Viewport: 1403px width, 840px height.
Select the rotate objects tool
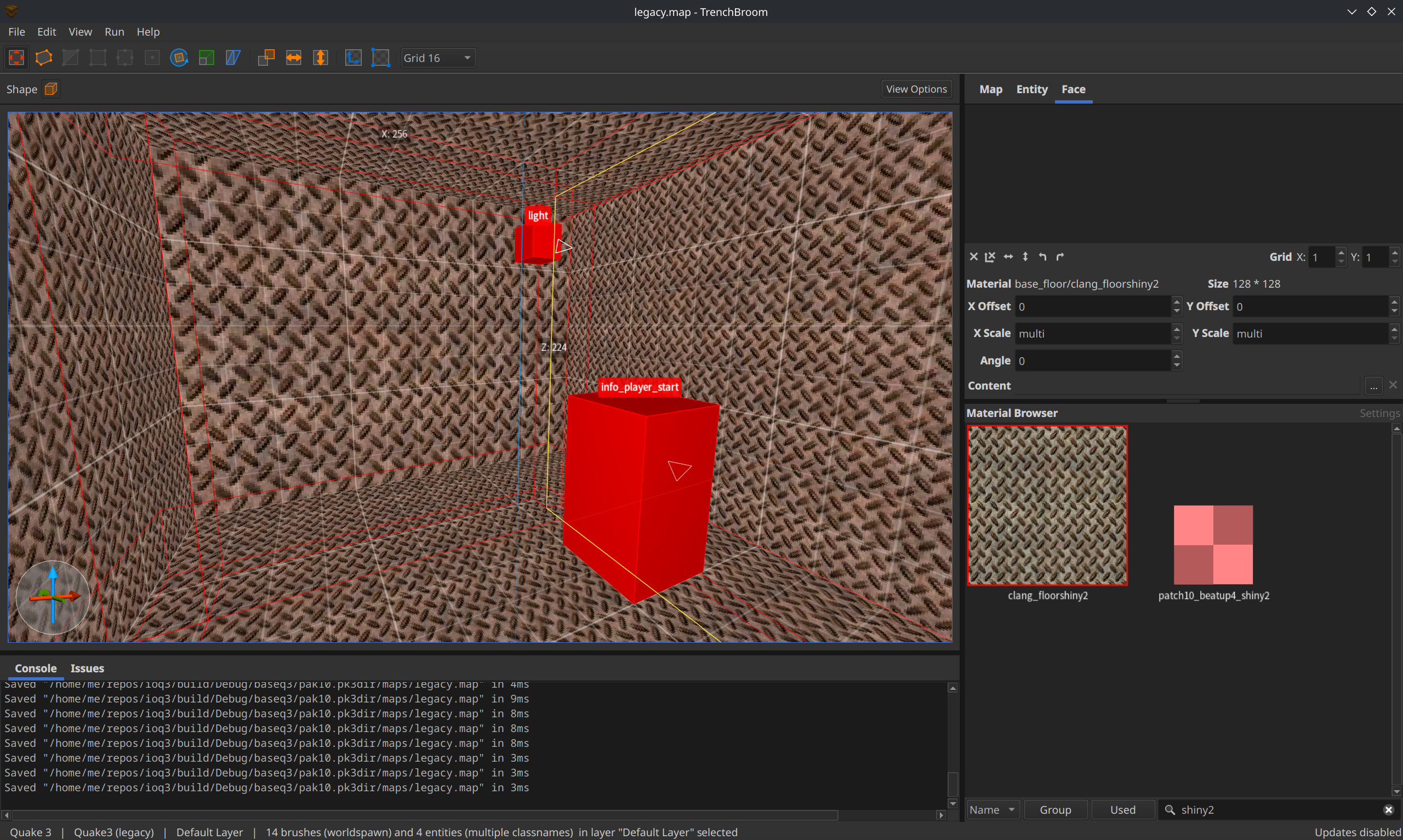(179, 57)
